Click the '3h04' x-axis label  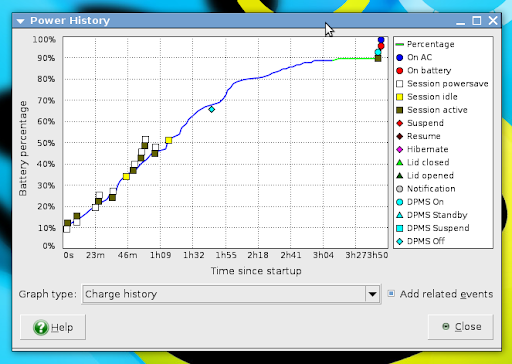coord(323,255)
